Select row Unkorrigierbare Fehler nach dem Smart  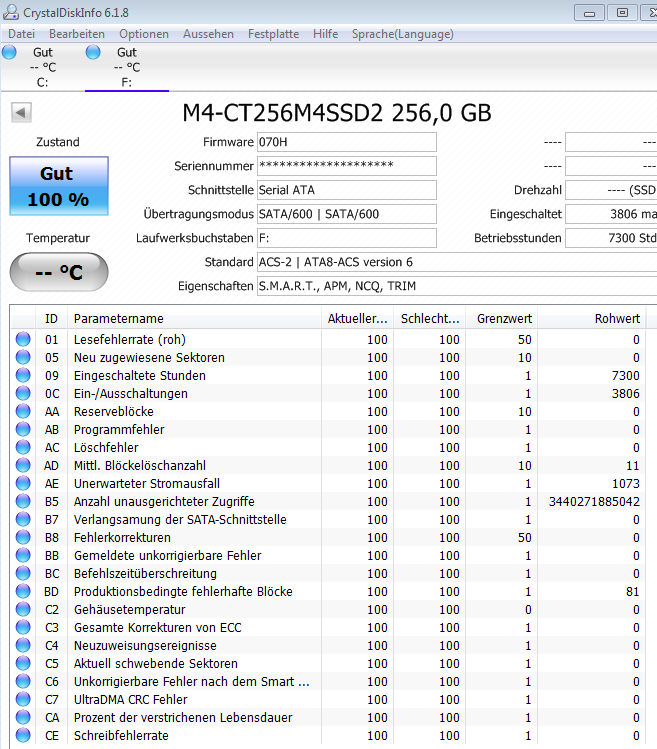328,681
